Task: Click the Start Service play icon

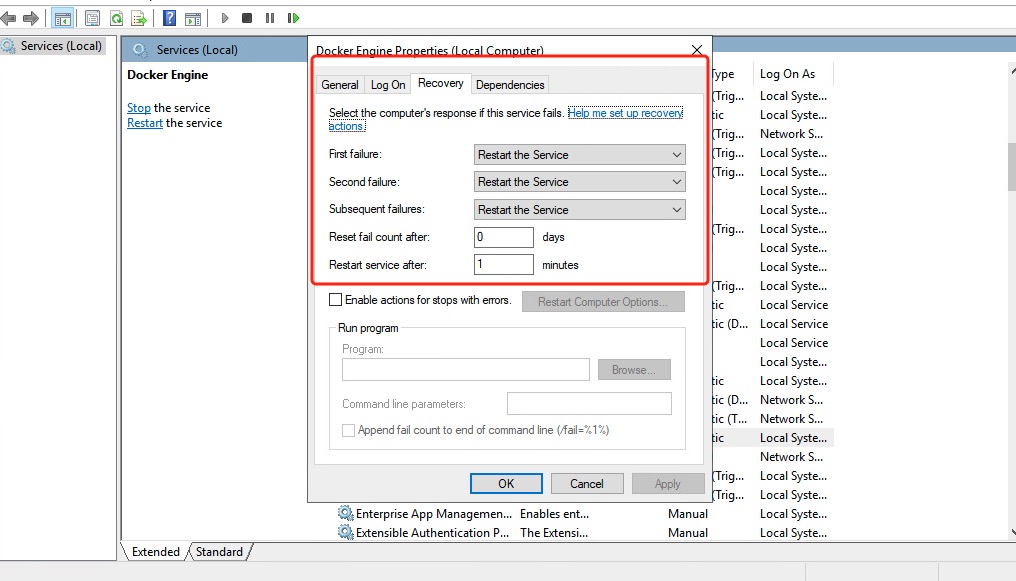Action: pos(224,18)
